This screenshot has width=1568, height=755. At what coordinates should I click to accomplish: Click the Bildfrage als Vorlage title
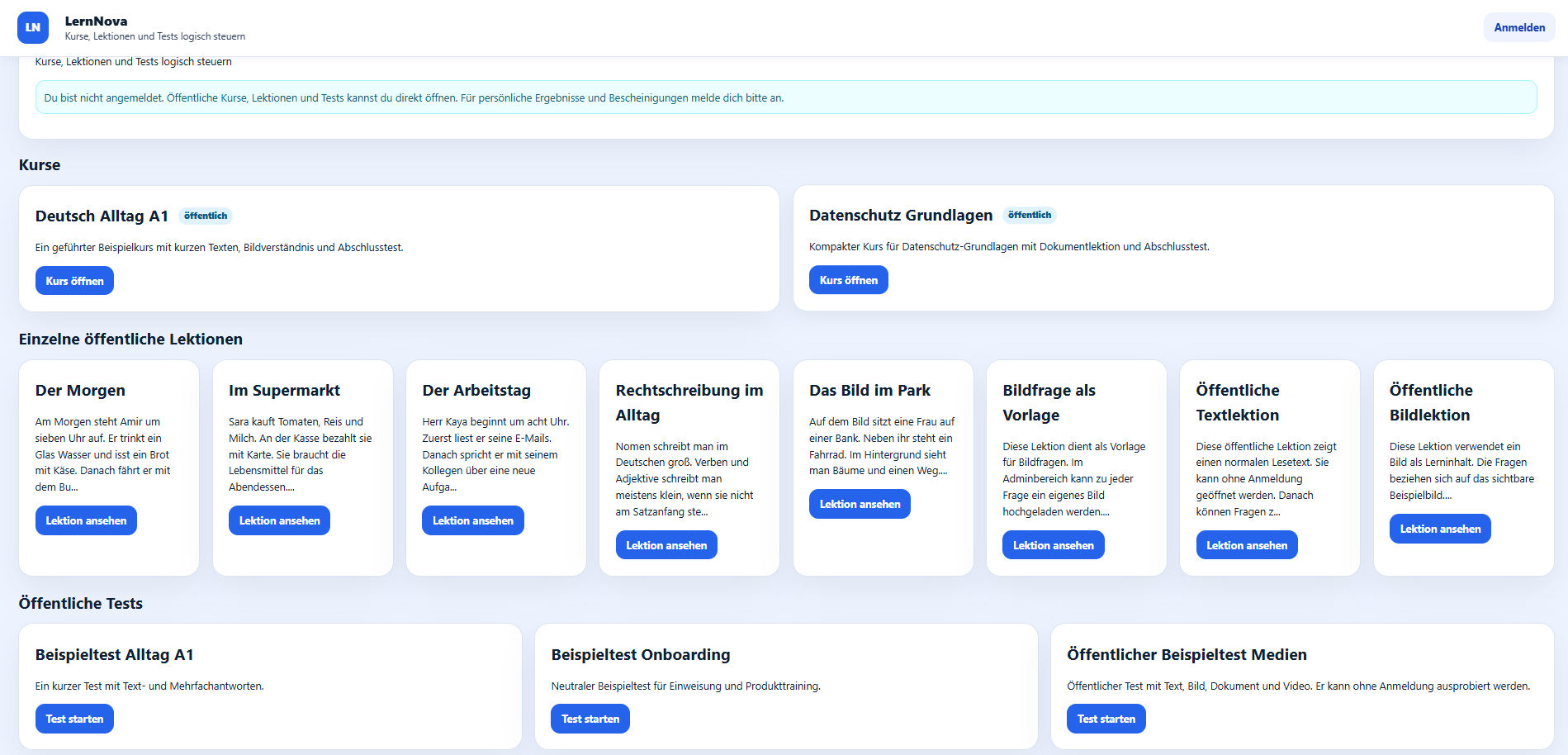[x=1049, y=402]
